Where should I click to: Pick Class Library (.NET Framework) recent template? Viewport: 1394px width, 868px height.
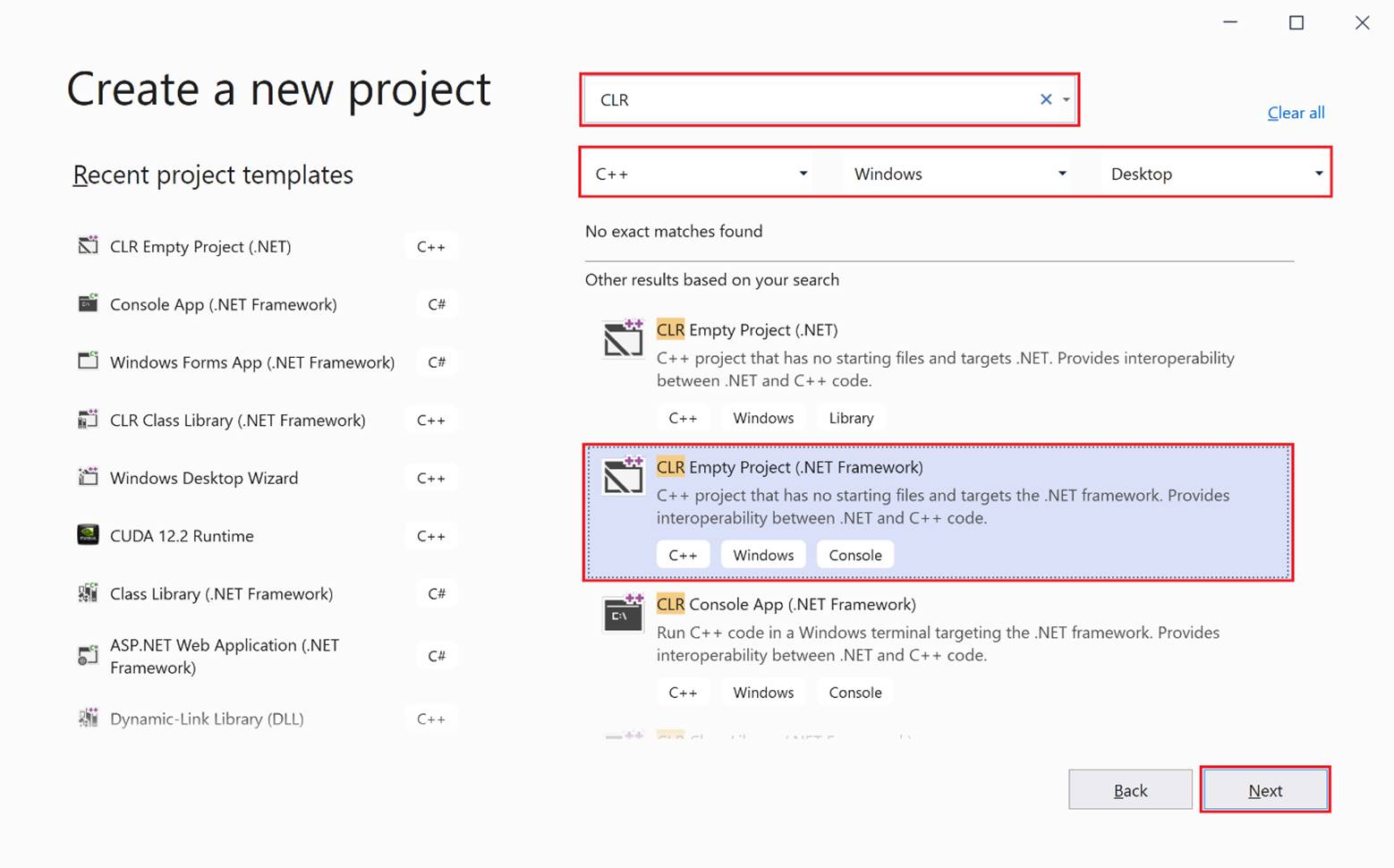(x=221, y=593)
